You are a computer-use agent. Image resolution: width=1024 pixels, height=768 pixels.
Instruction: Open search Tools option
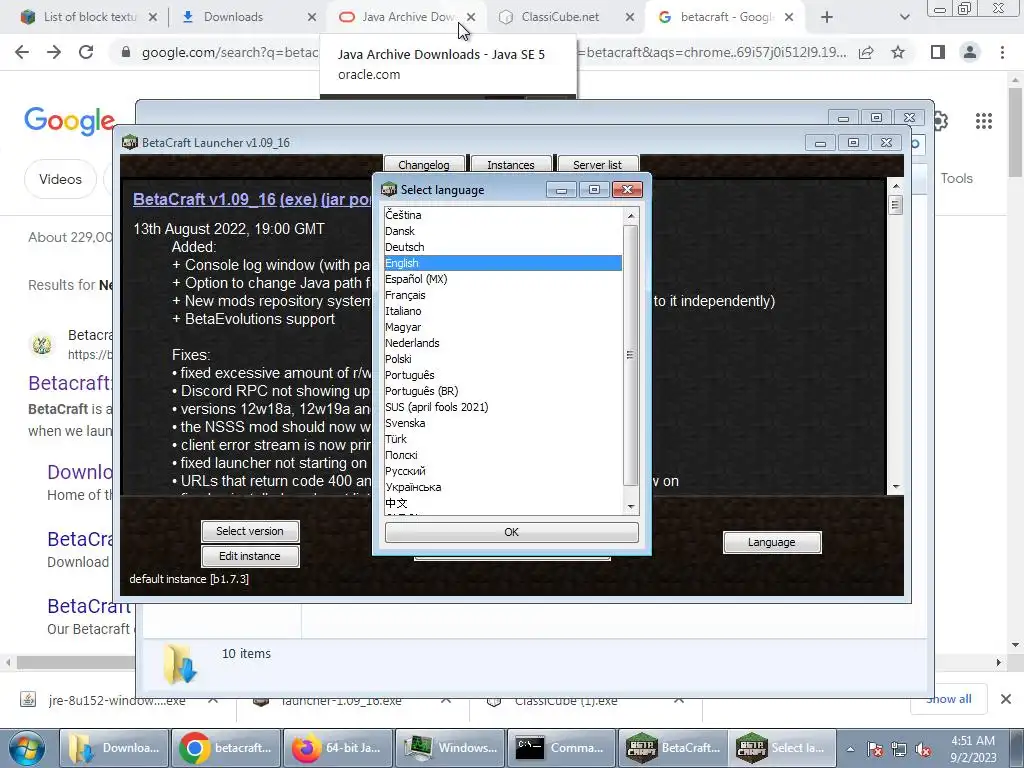point(956,178)
